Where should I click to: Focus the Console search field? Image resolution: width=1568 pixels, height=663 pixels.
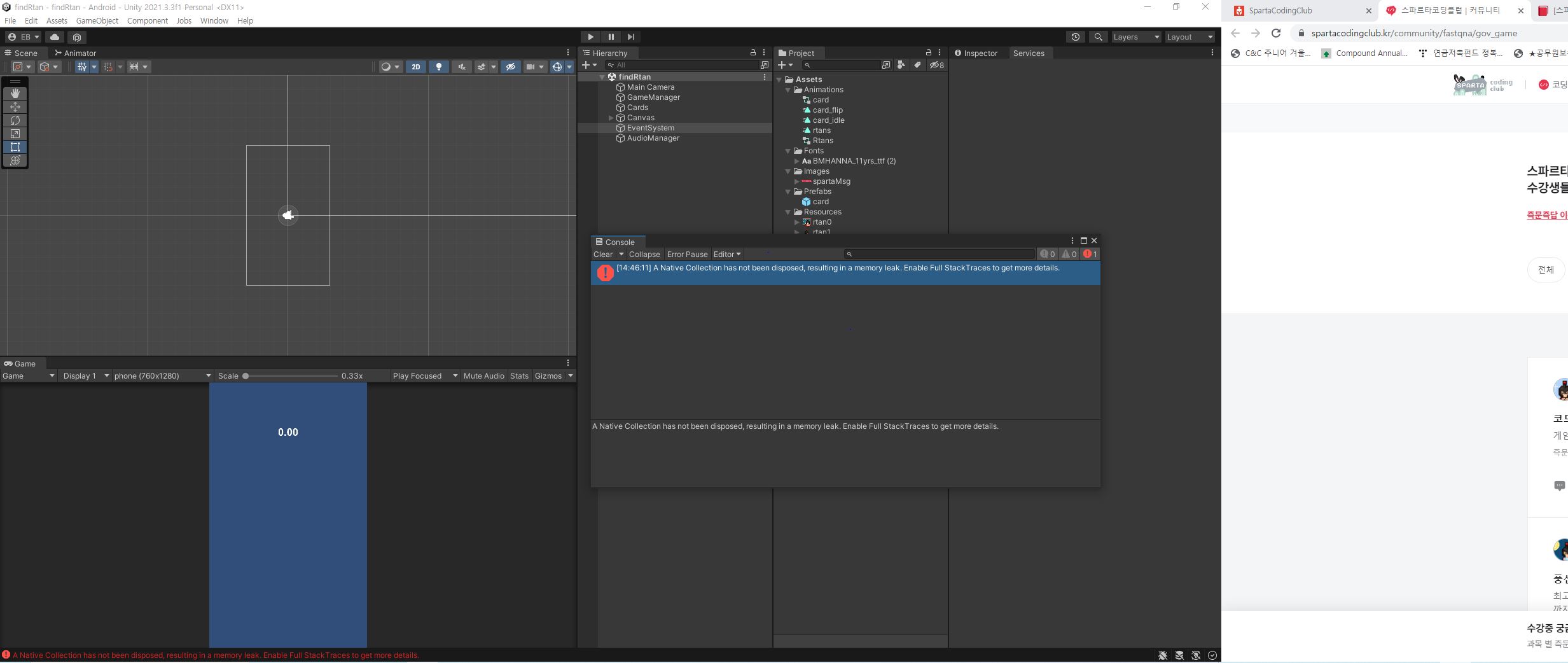940,254
